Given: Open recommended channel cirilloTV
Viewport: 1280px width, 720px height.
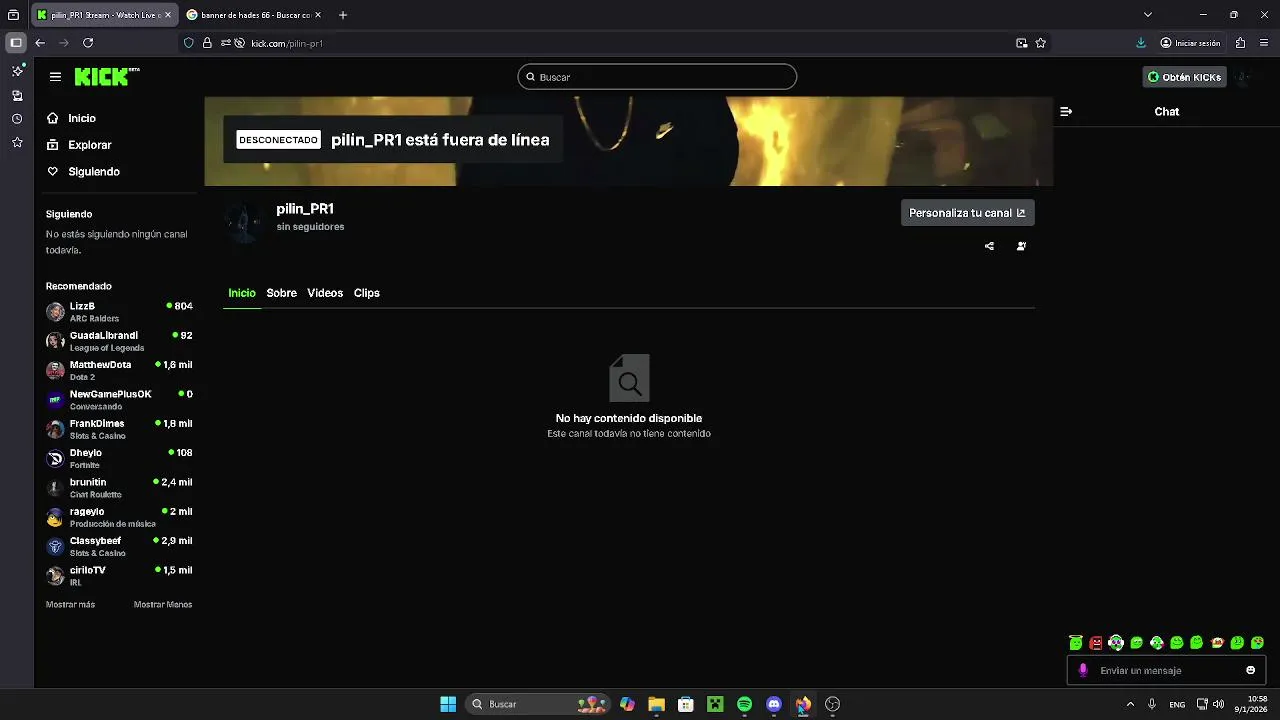Looking at the screenshot, I should tap(119, 576).
